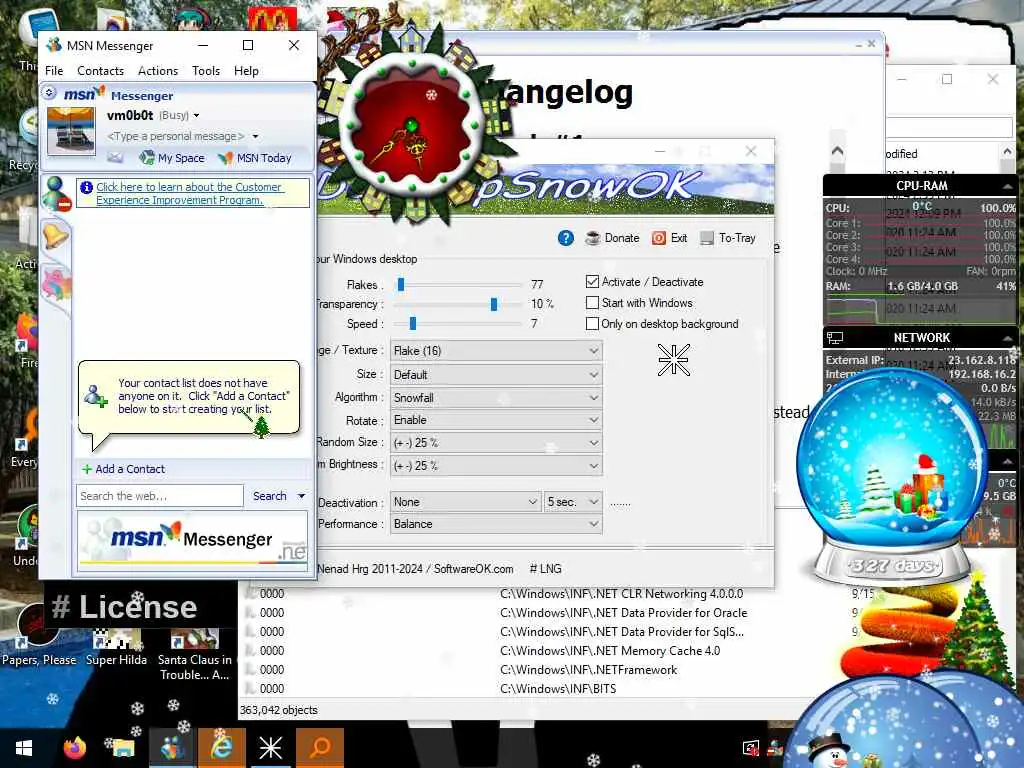Click the snowflake texture preview image
1024x768 pixels.
pyautogui.click(x=673, y=360)
